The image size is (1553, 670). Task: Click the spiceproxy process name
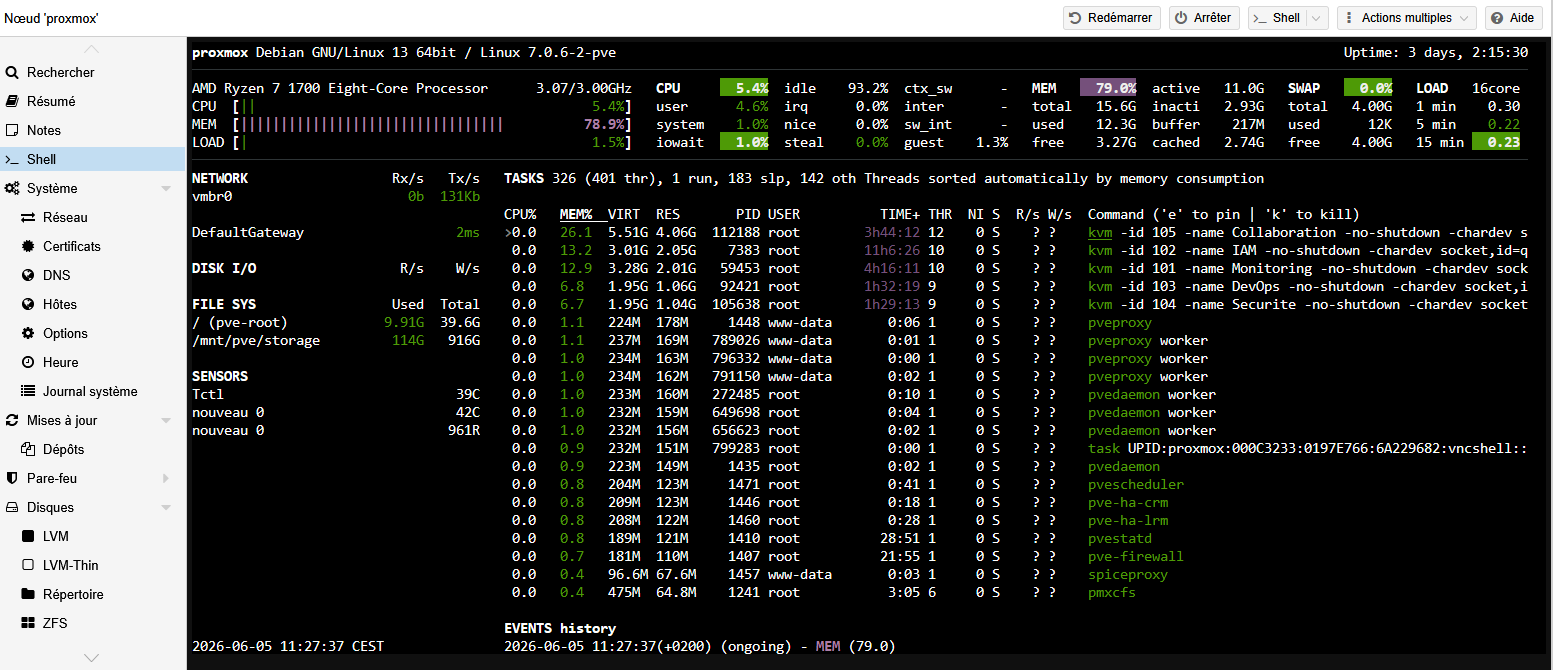point(1128,574)
